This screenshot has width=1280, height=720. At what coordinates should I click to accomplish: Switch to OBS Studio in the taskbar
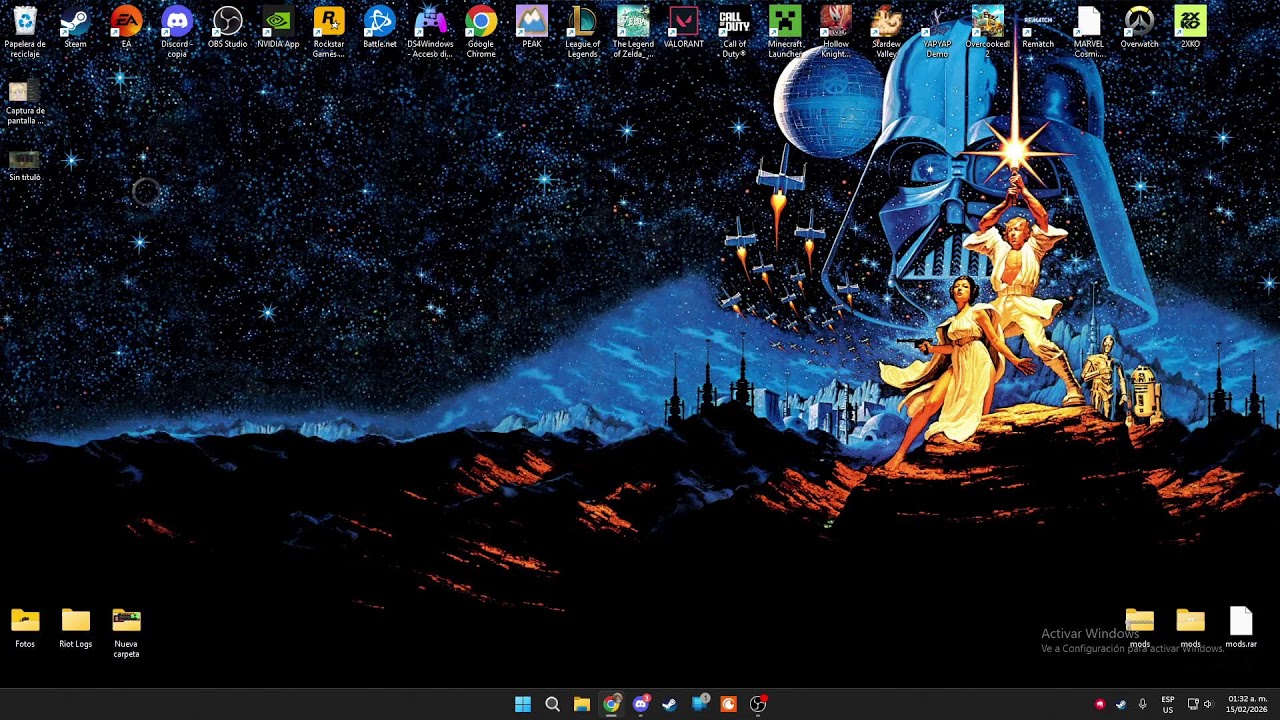tap(758, 704)
